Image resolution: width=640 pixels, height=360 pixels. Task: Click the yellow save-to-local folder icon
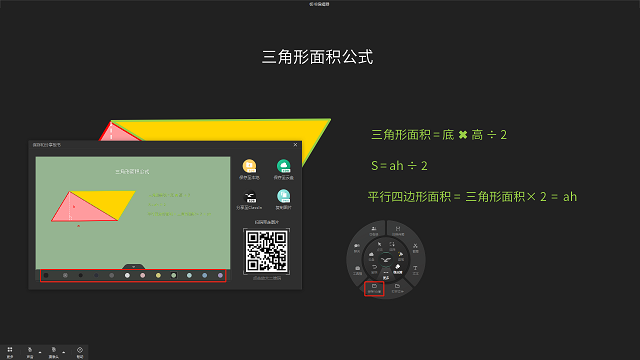tap(249, 166)
